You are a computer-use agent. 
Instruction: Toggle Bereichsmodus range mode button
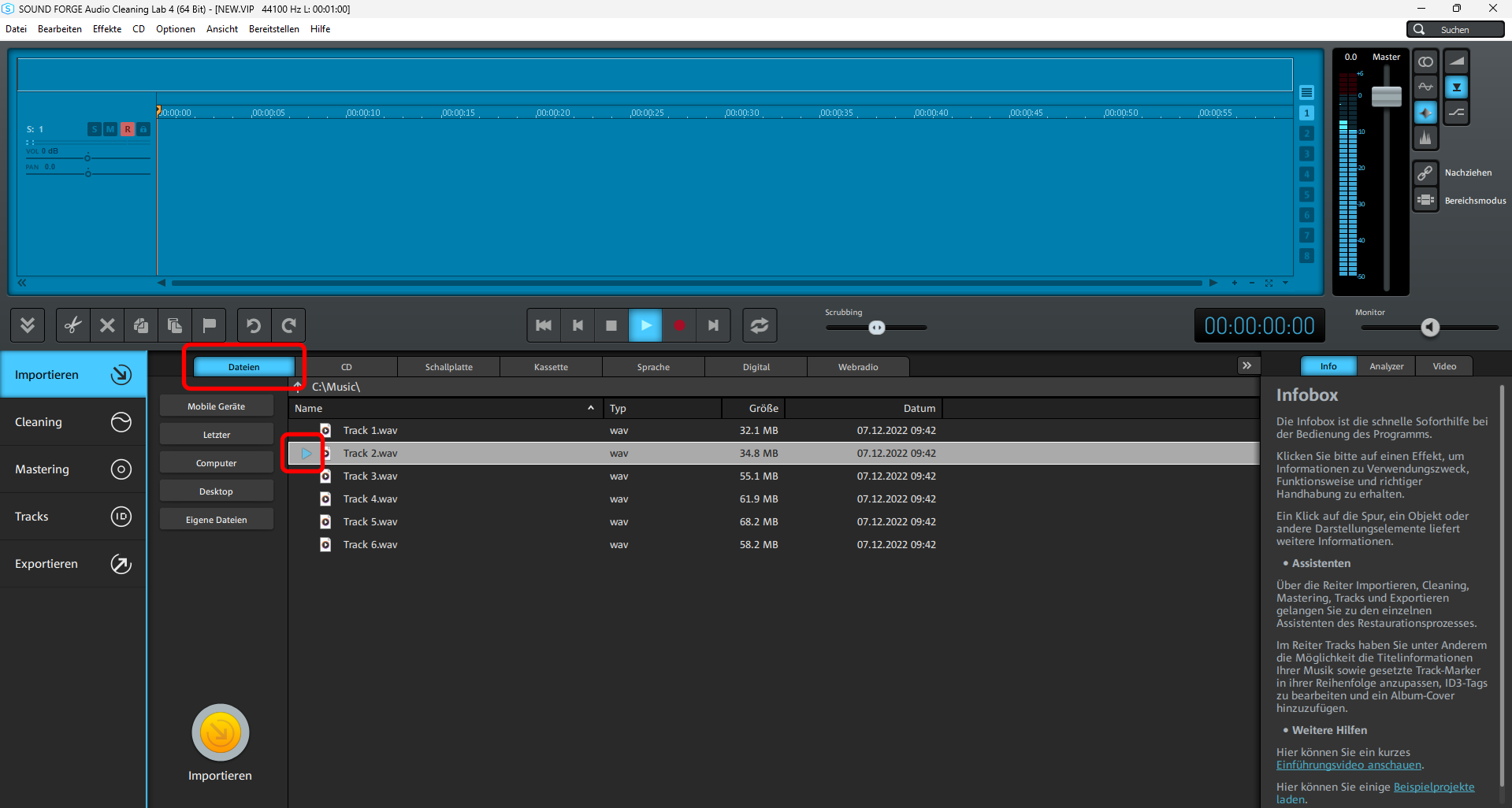[x=1425, y=200]
